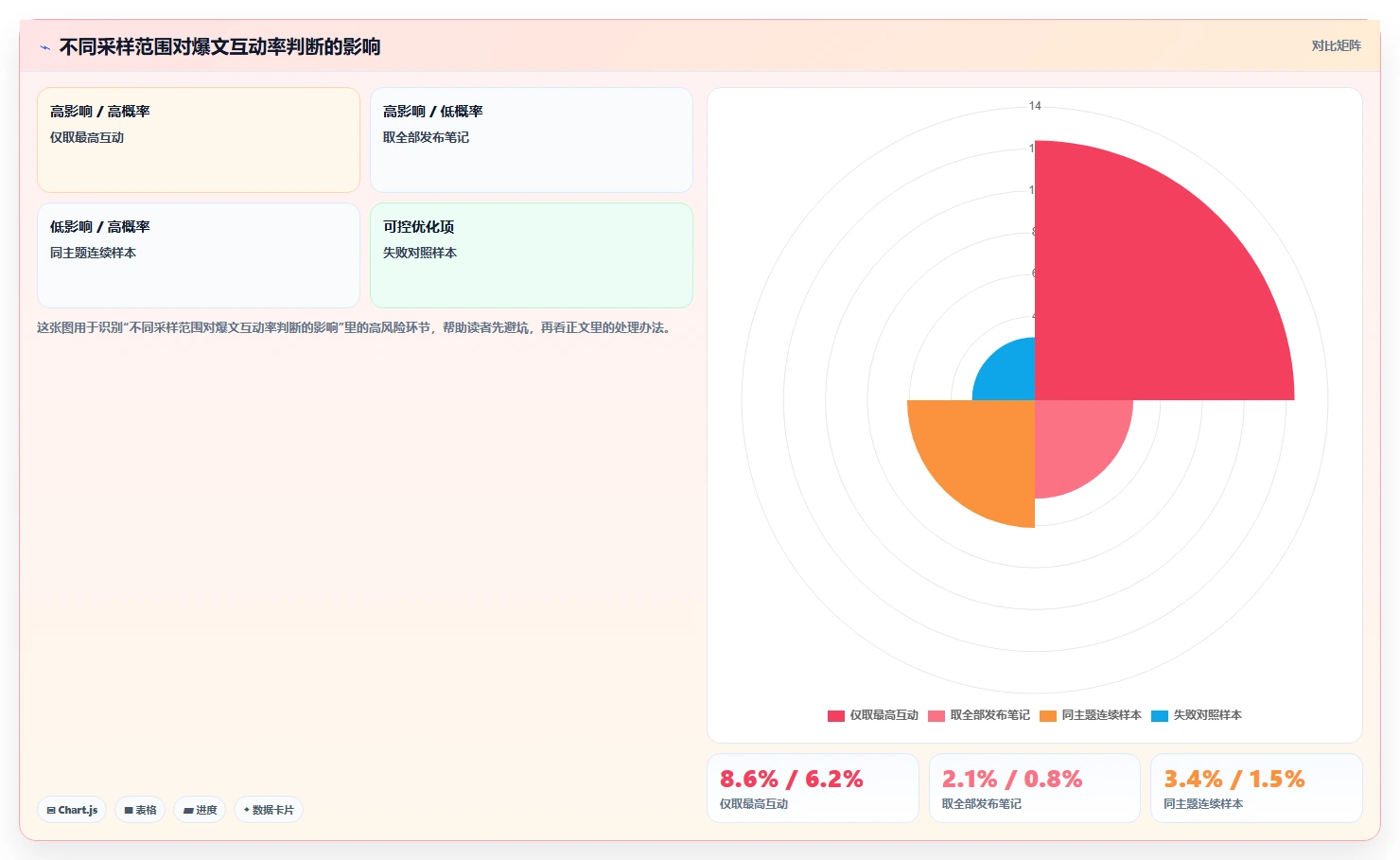Viewport: 1400px width, 860px height.
Task: Click the 数据卡片 tag chip
Action: pos(269,810)
